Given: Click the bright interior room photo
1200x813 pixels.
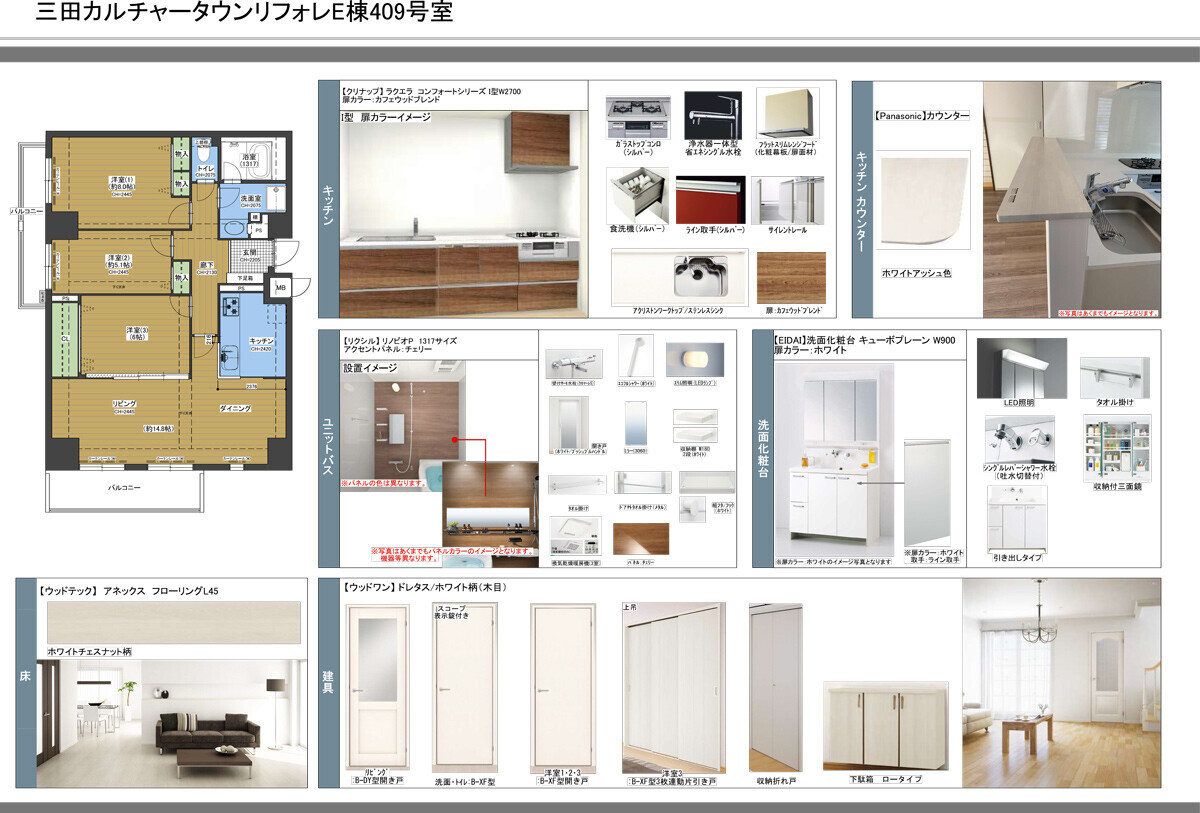Looking at the screenshot, I should [x=1061, y=685].
